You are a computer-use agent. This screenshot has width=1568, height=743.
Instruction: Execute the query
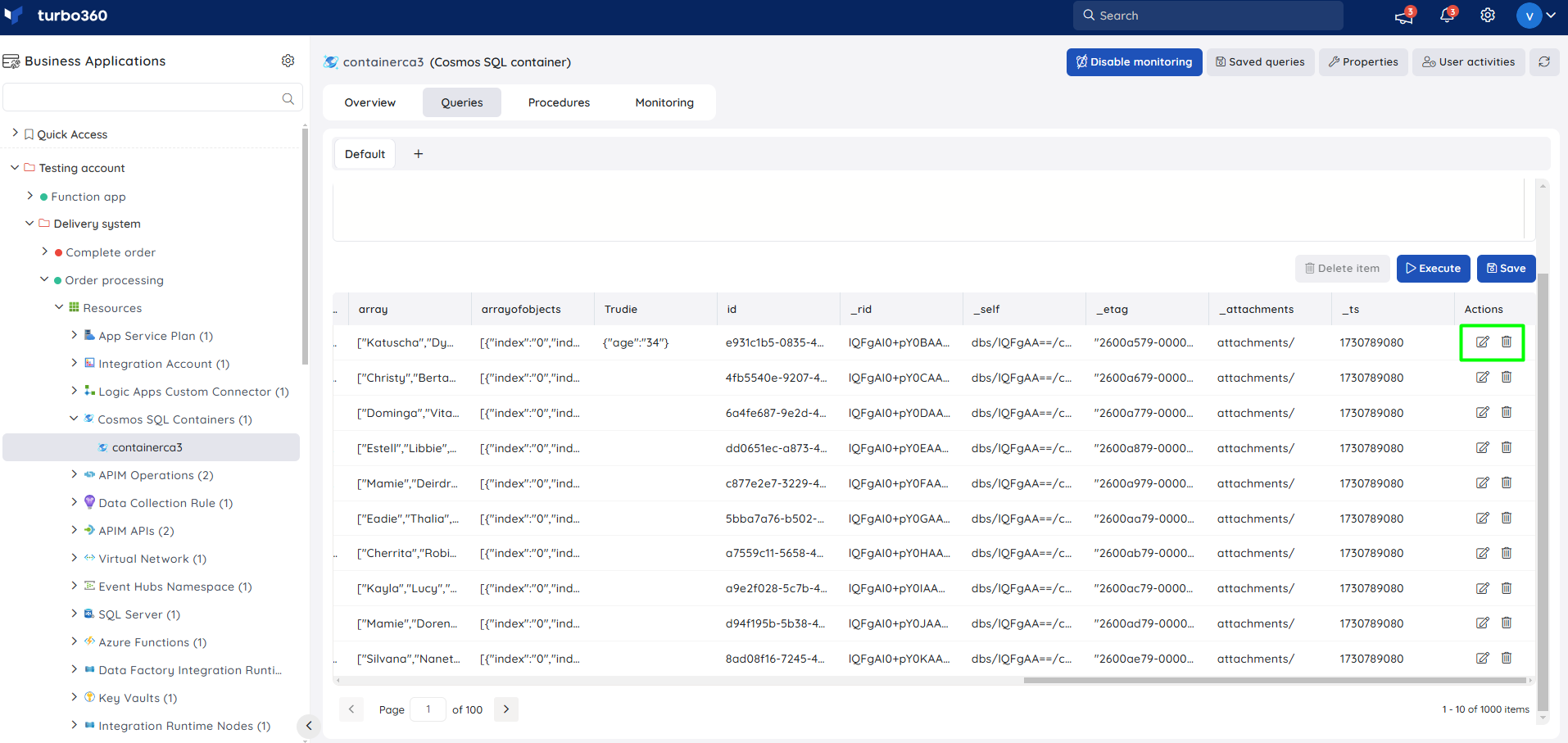click(x=1433, y=269)
